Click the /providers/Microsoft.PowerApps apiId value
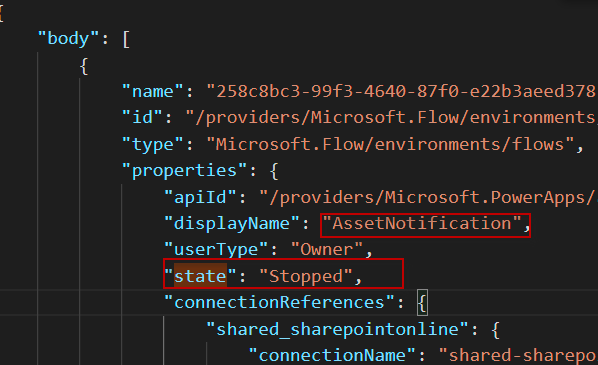 [x=429, y=197]
